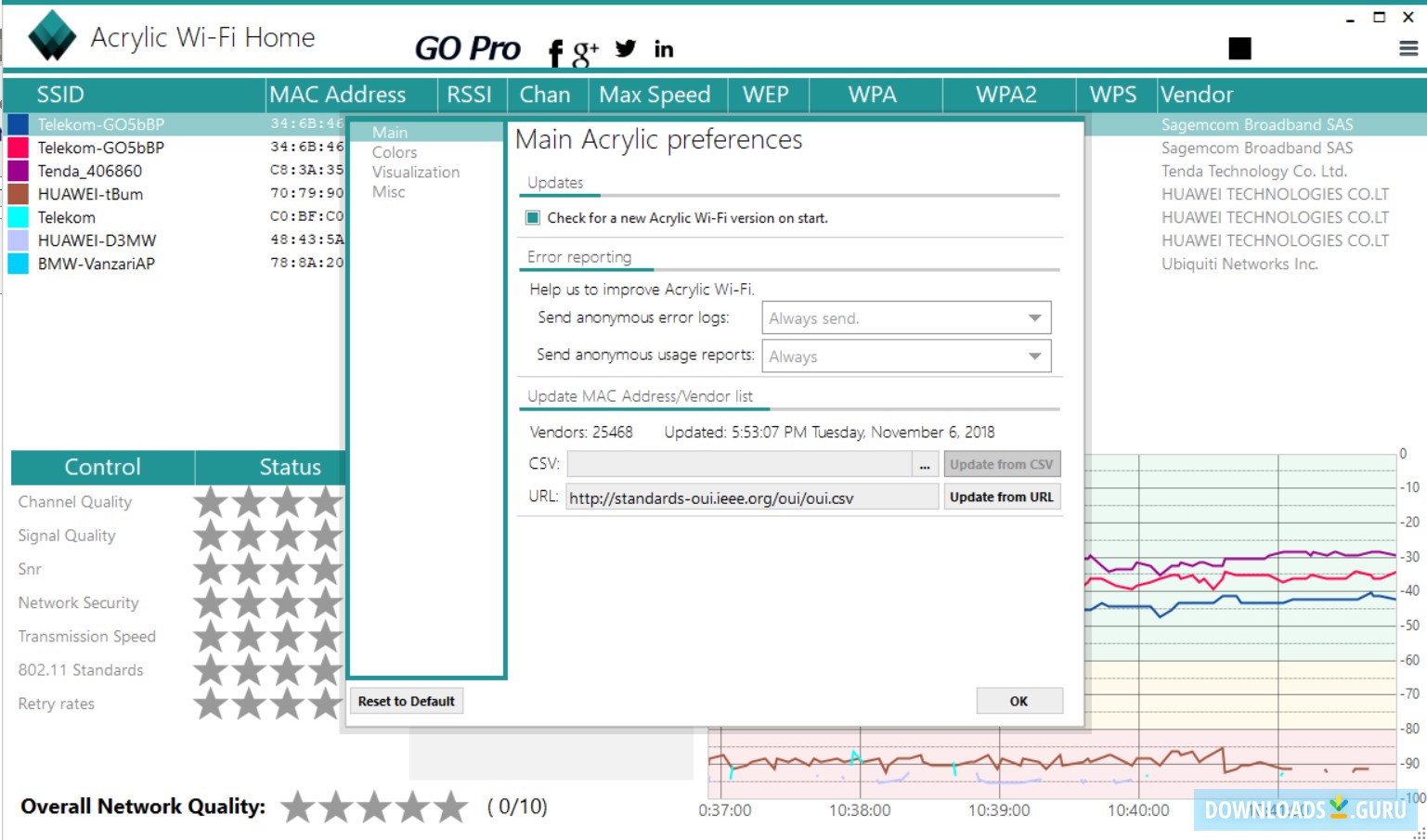The image size is (1427, 840).
Task: Click the Update from URL button
Action: pyautogui.click(x=1002, y=498)
